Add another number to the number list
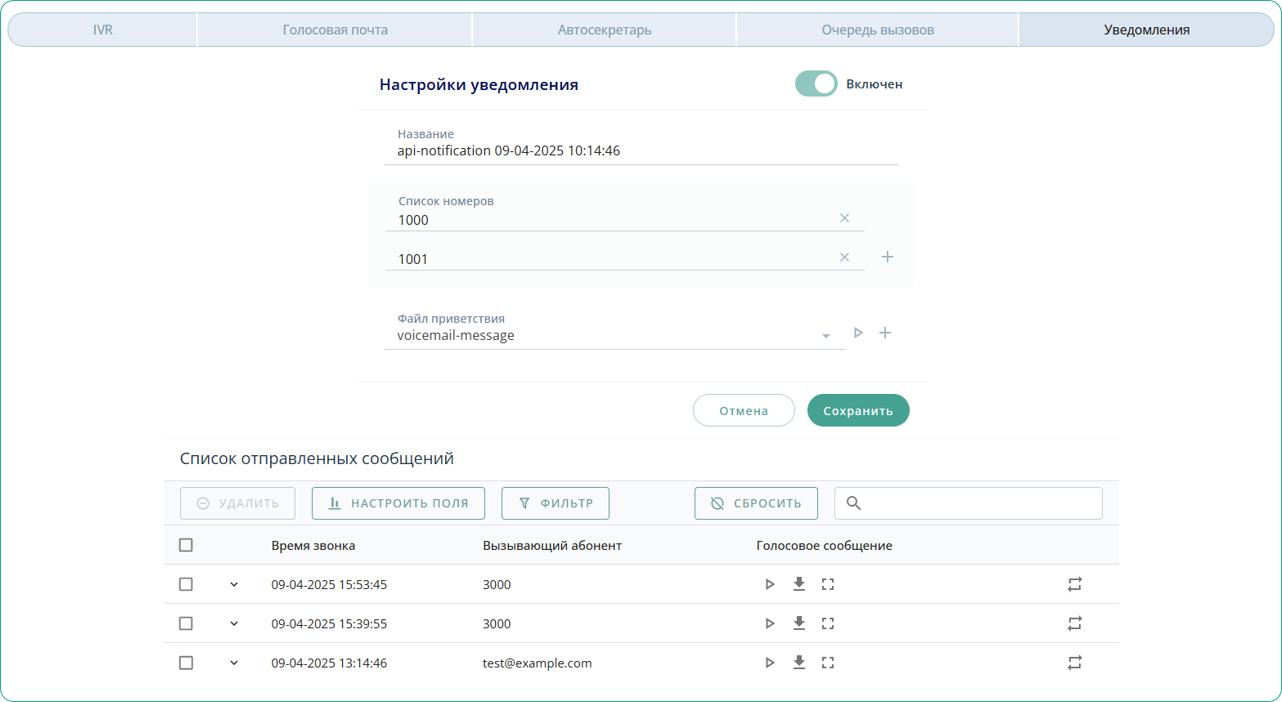The height and width of the screenshot is (702, 1282). 887,257
